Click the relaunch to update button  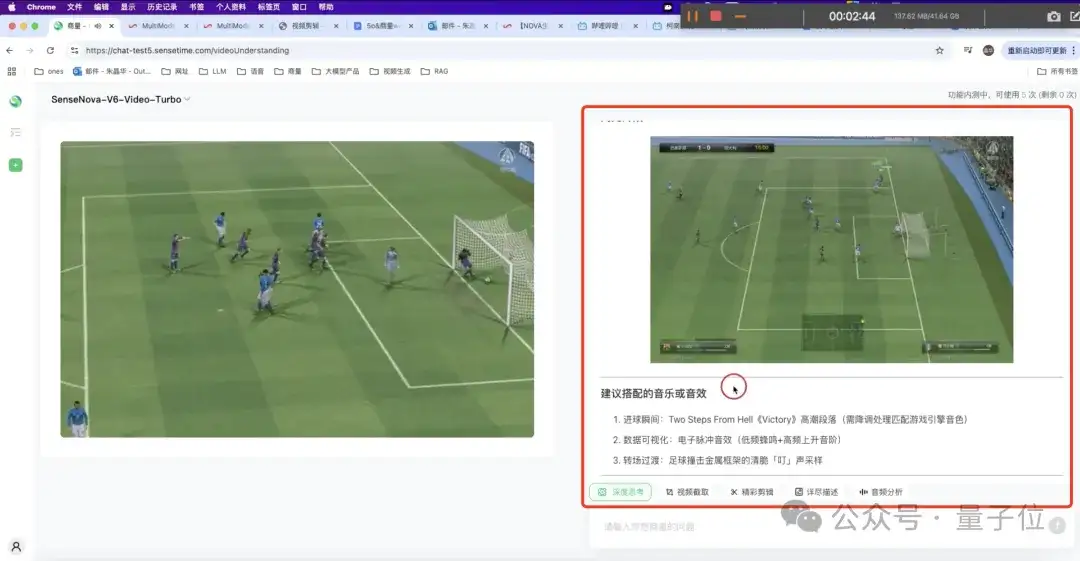[1037, 50]
